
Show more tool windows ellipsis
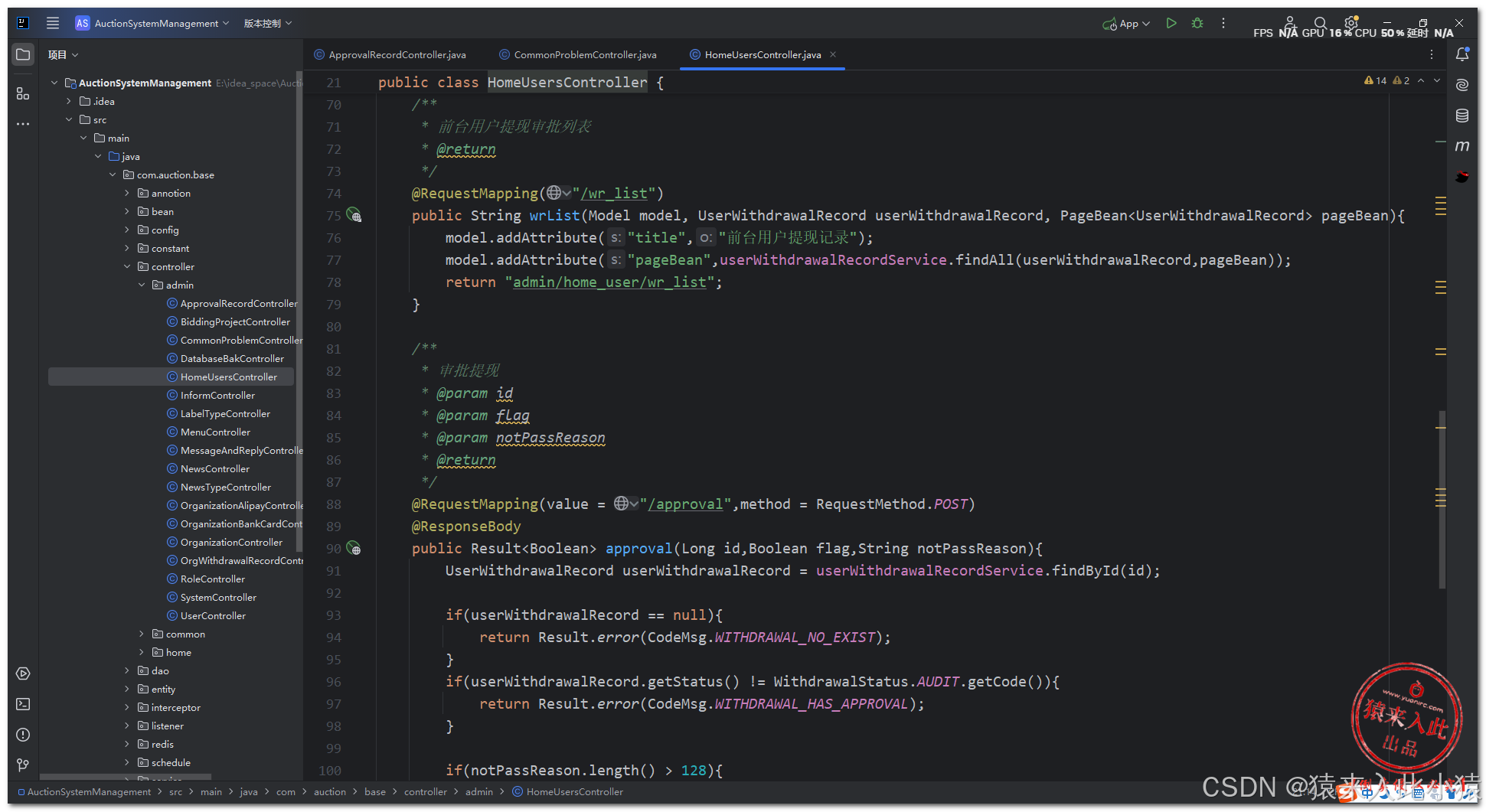click(x=23, y=123)
